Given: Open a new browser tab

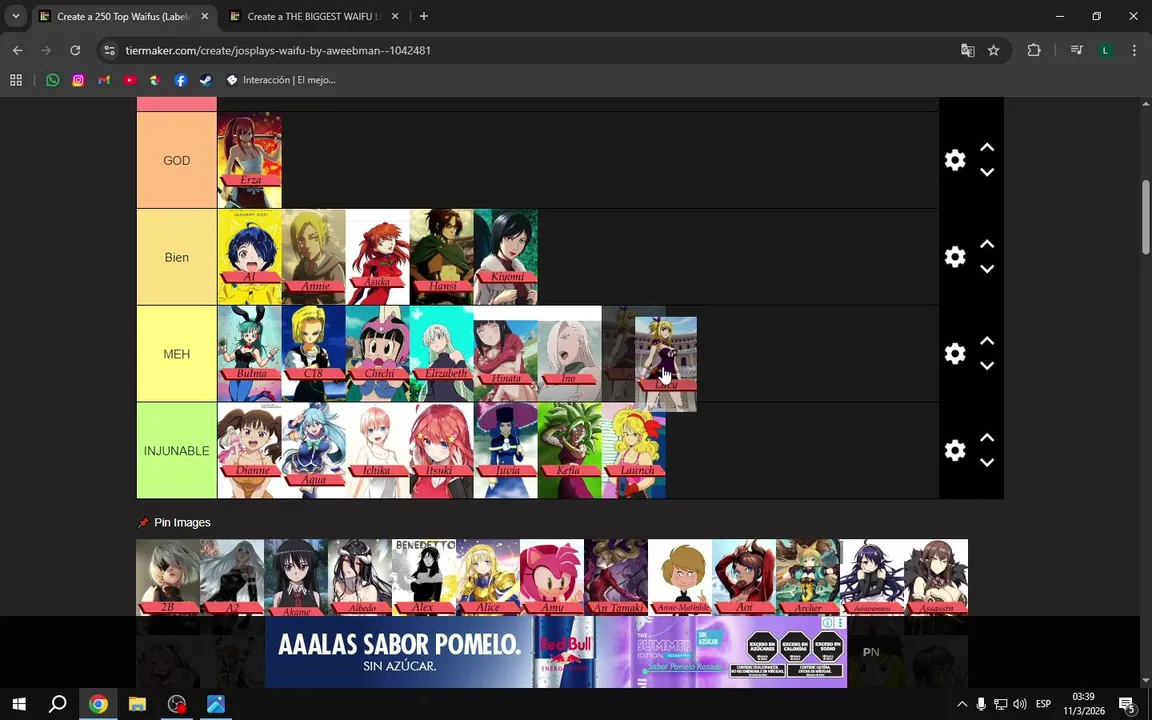Looking at the screenshot, I should (x=424, y=16).
